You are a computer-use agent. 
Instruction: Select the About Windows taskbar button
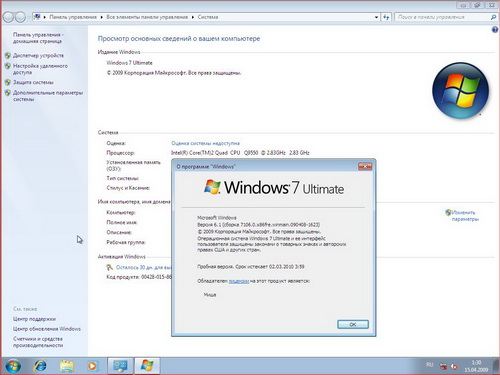coord(147,366)
